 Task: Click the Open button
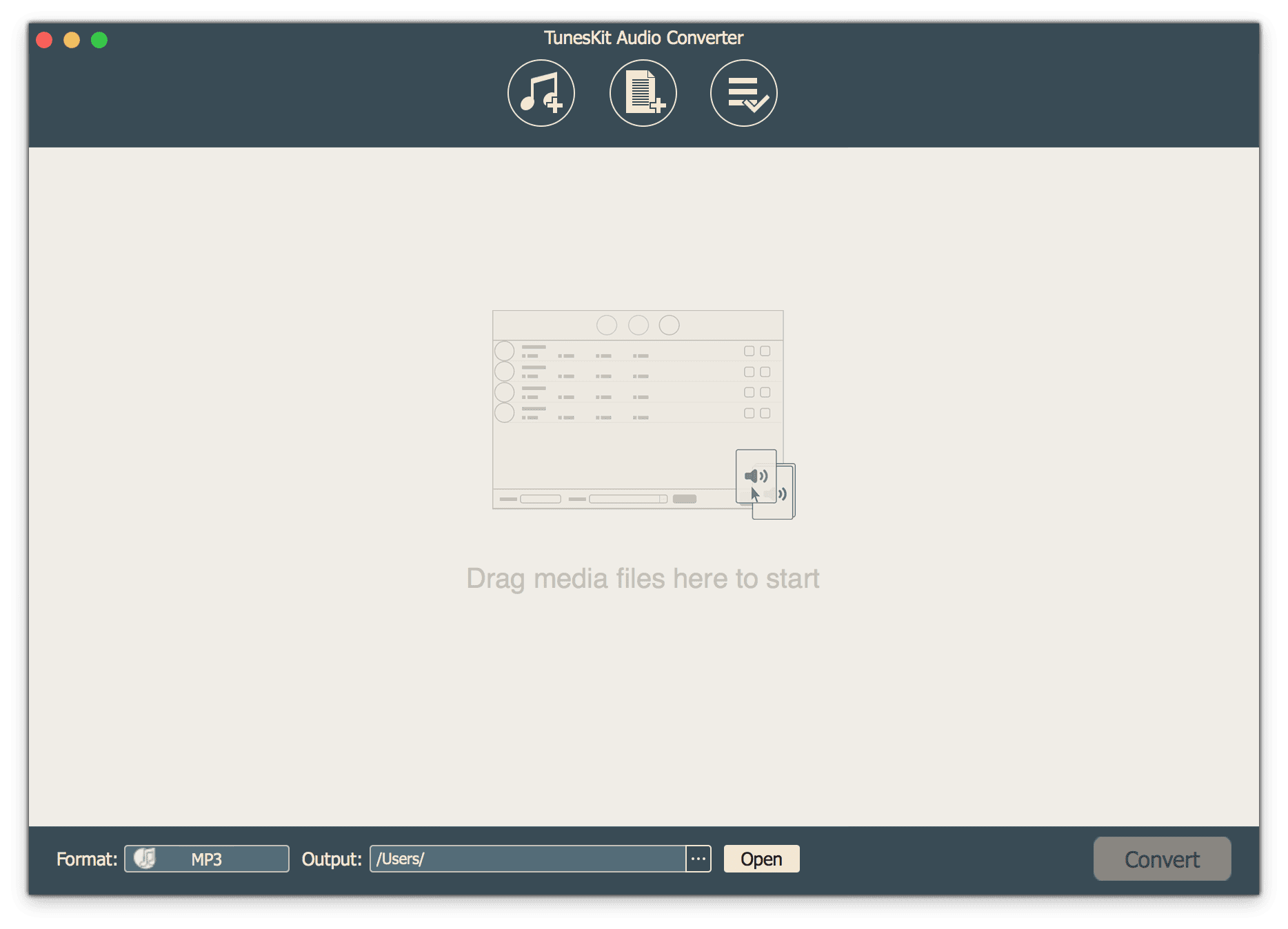coord(761,859)
